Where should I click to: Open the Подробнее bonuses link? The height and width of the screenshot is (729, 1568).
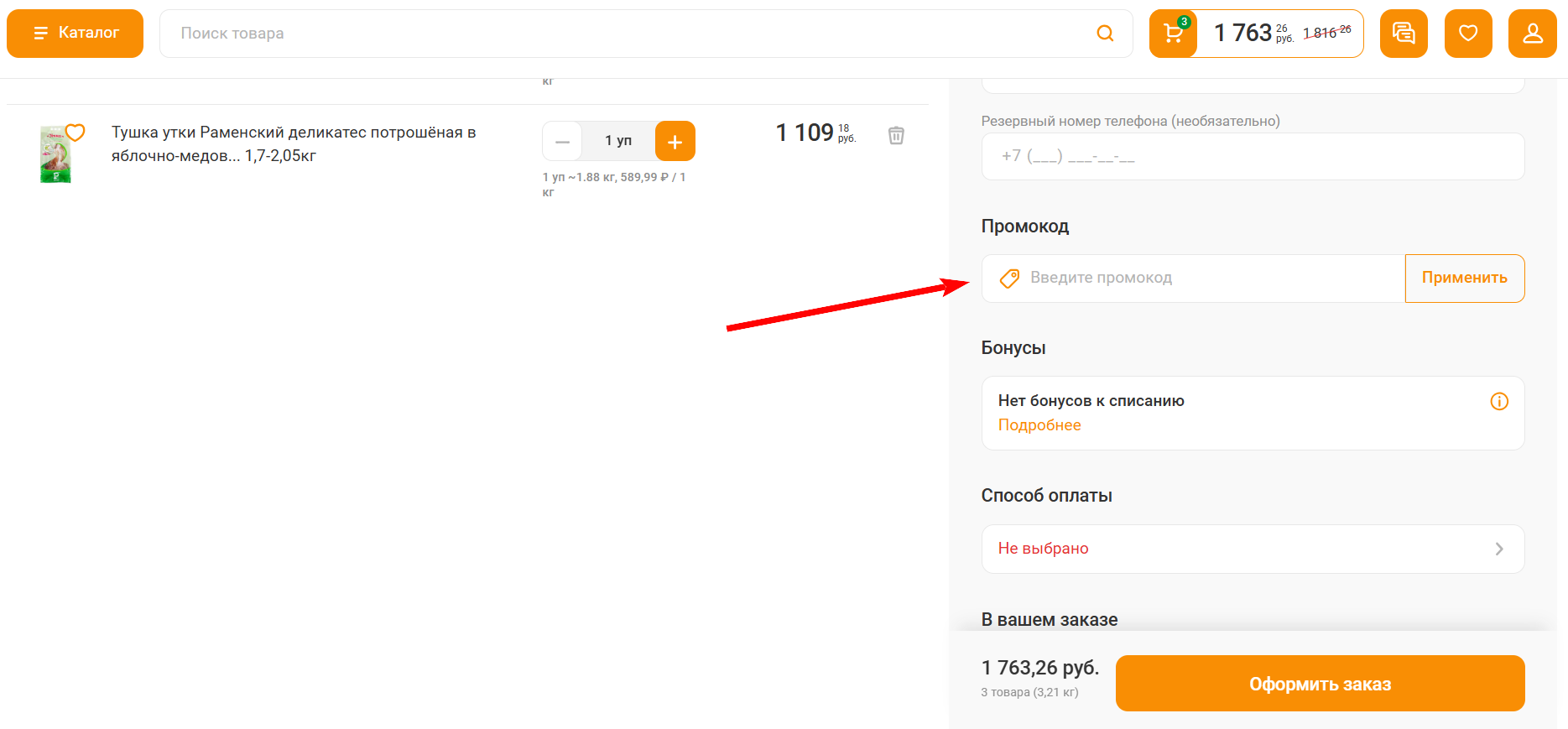[x=1039, y=425]
